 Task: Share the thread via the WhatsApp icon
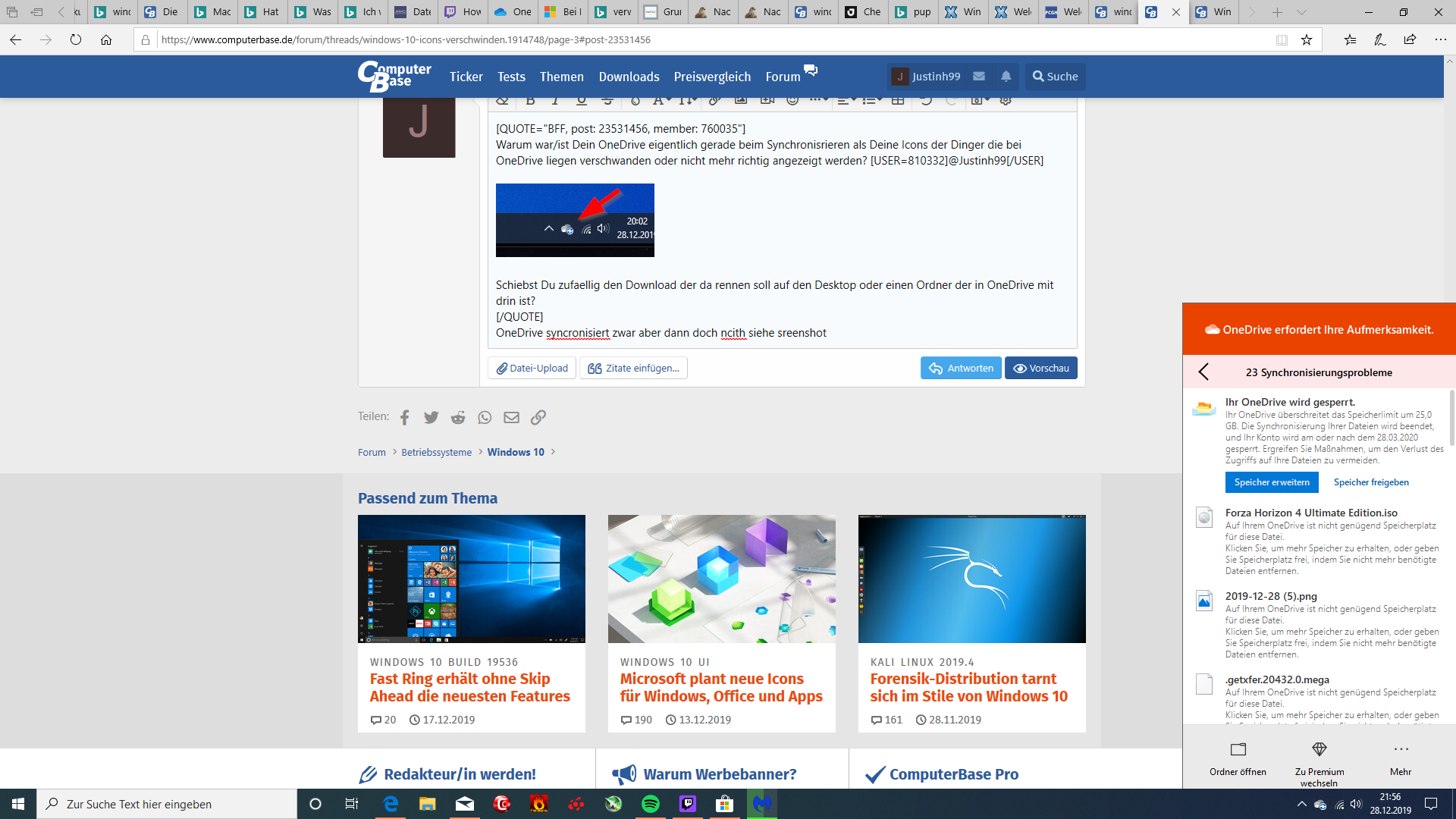[x=485, y=417]
